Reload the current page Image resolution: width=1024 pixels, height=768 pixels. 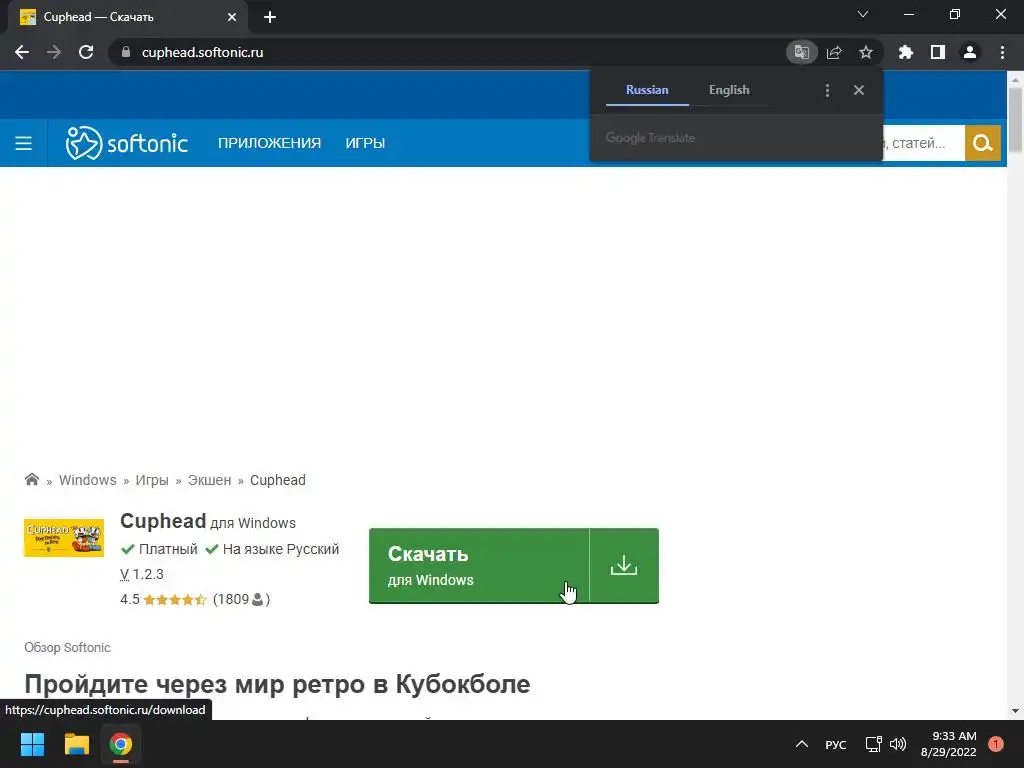point(86,52)
